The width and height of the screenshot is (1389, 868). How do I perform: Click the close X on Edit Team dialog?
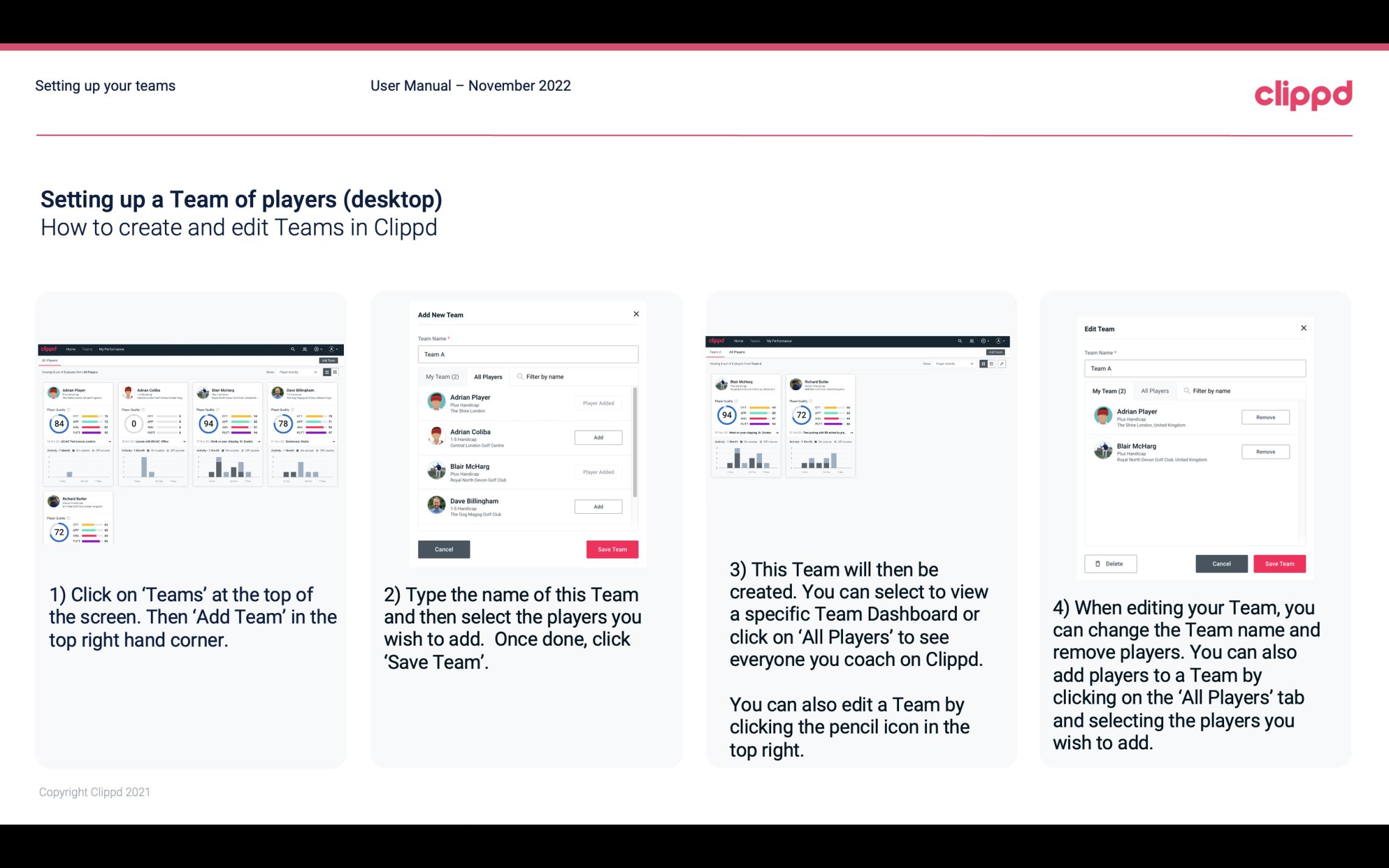[1303, 328]
